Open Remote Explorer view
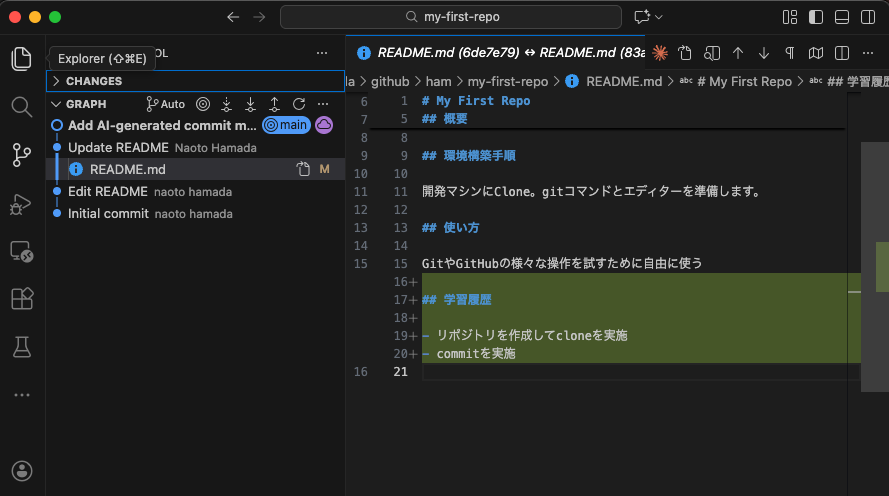The height and width of the screenshot is (496, 889). (x=22, y=252)
